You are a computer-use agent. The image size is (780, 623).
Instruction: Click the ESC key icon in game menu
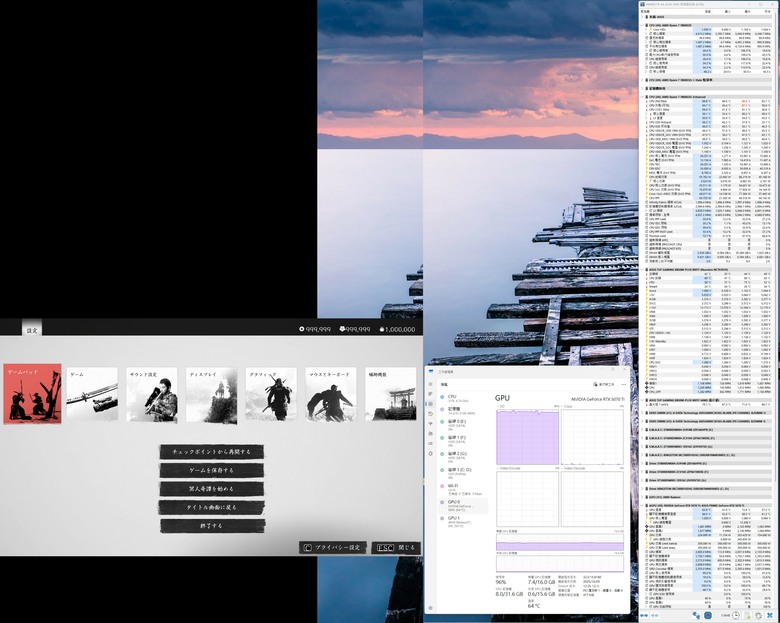(x=386, y=547)
